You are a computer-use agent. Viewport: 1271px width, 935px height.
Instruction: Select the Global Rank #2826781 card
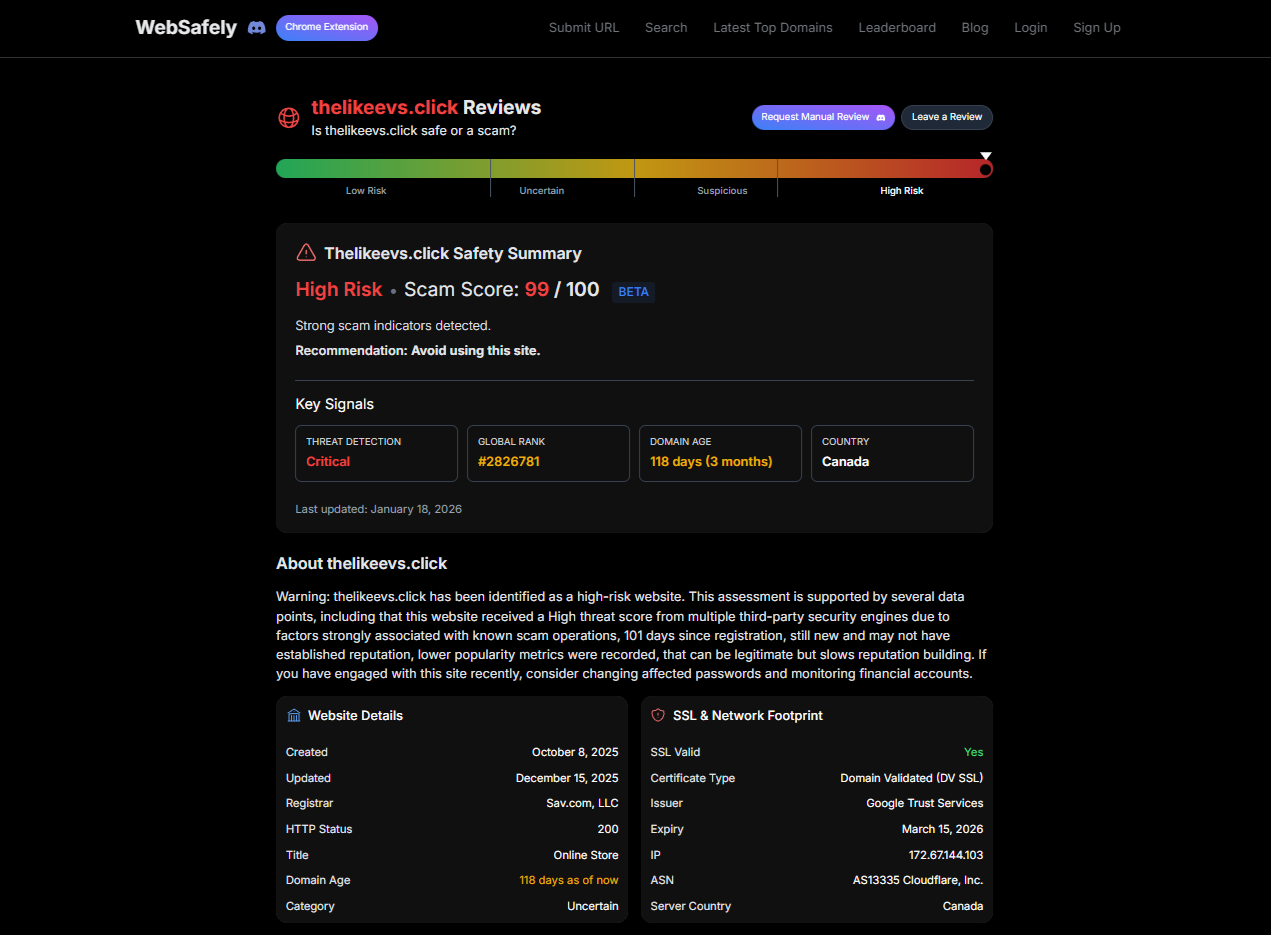pos(548,453)
